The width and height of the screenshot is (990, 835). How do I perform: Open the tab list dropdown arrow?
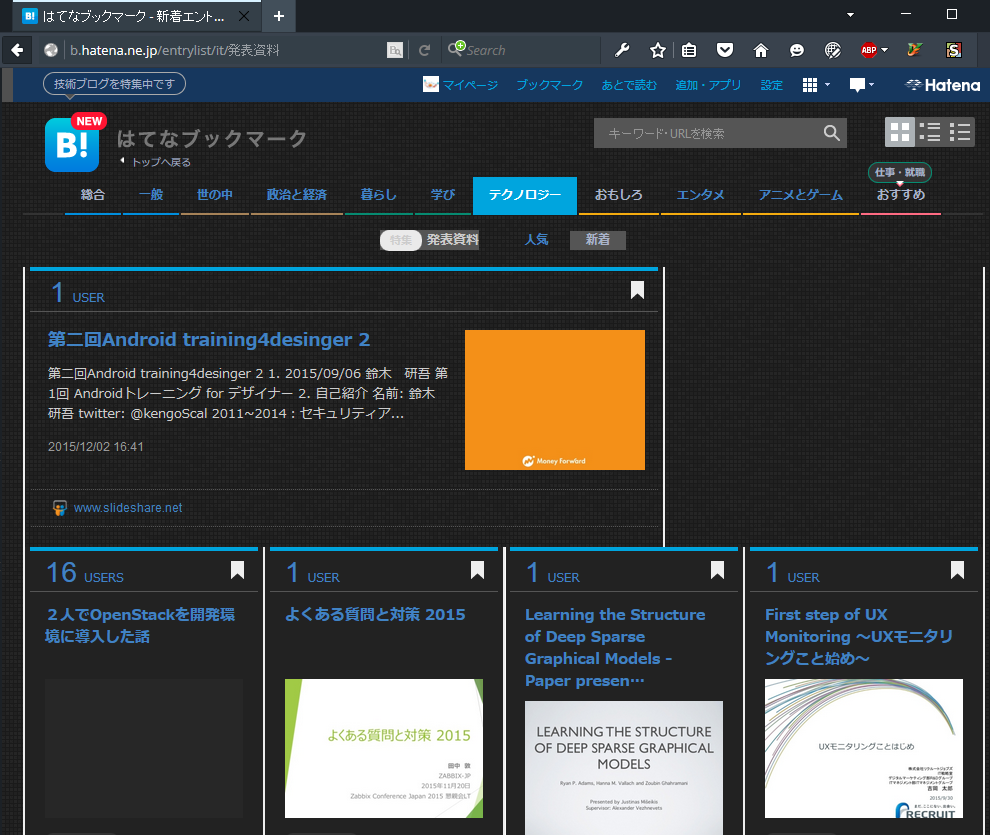(x=850, y=15)
